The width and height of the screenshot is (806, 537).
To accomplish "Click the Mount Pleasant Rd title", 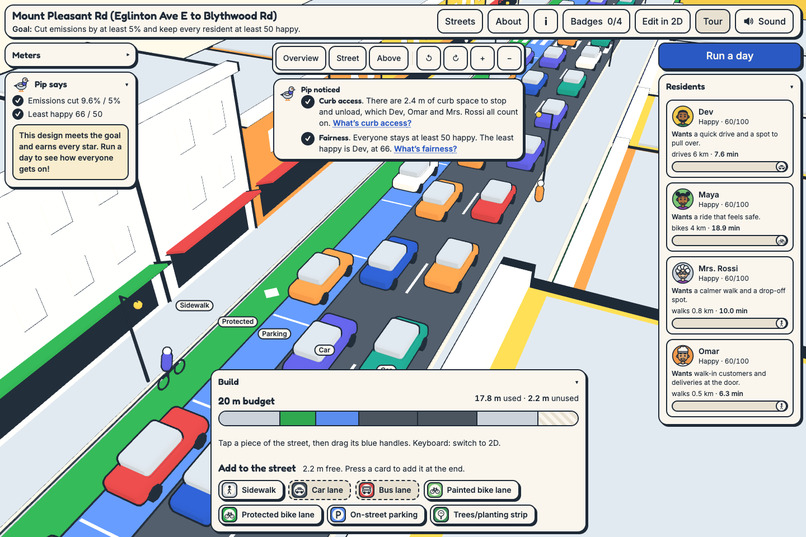I will [x=144, y=16].
